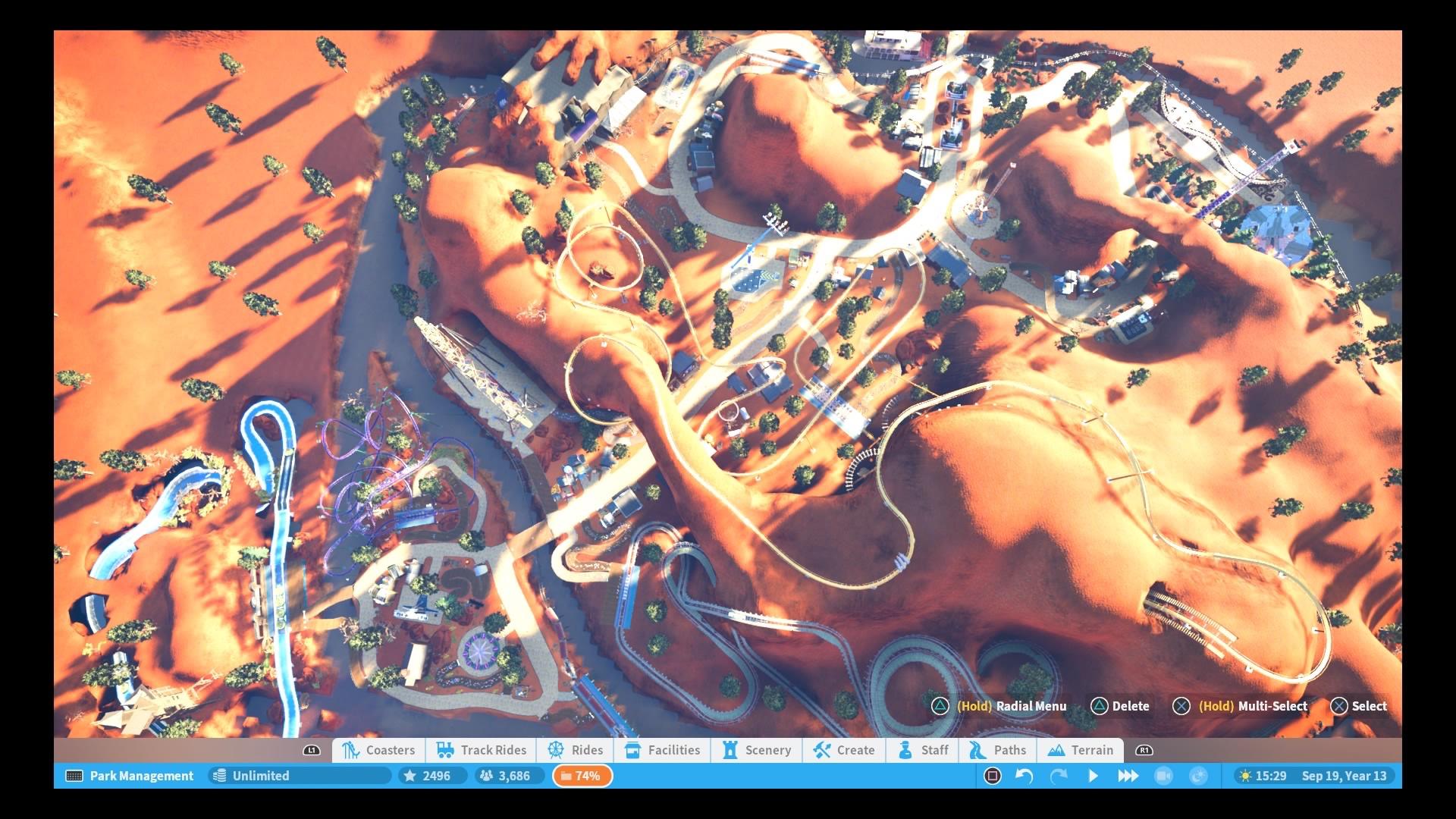Pause the game with the stop icon
Viewport: 1456px width, 819px height.
(x=992, y=776)
